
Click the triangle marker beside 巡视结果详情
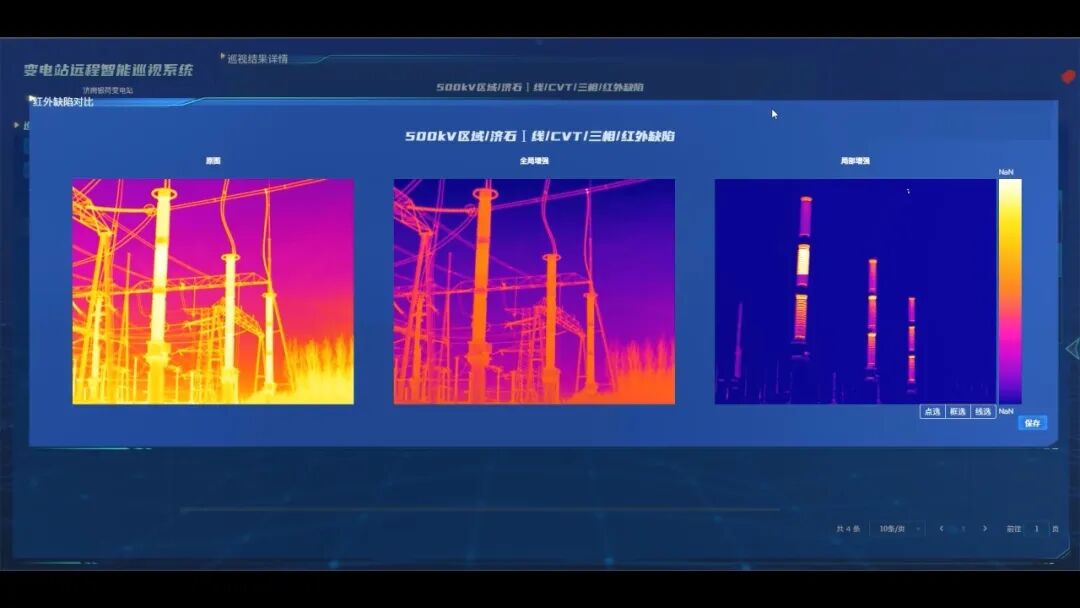pyautogui.click(x=222, y=57)
